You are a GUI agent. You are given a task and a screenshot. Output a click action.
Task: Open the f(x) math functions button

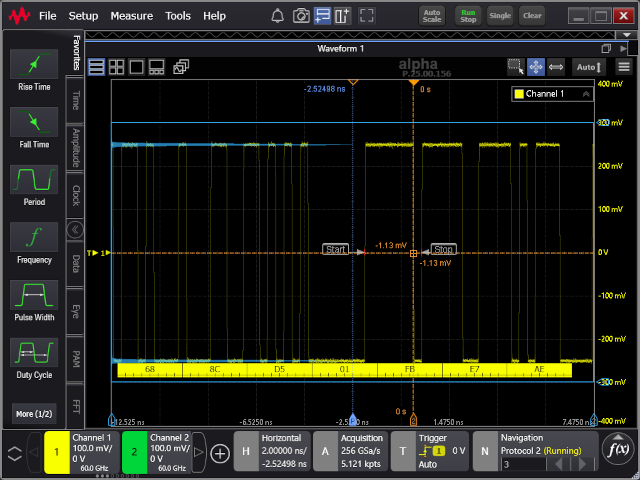coord(616,451)
